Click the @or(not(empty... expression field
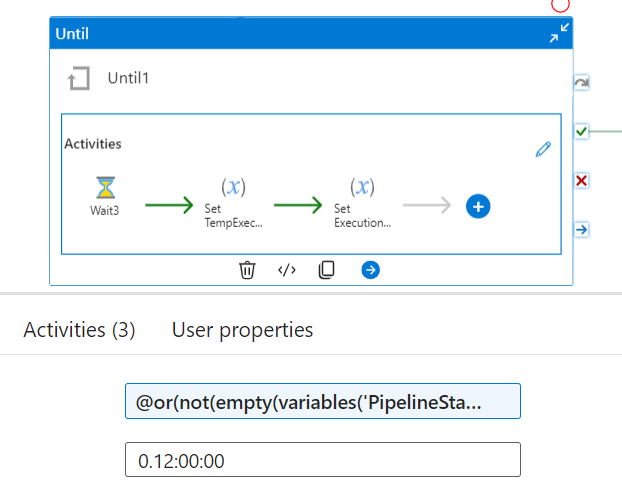The width and height of the screenshot is (622, 504). [x=322, y=402]
